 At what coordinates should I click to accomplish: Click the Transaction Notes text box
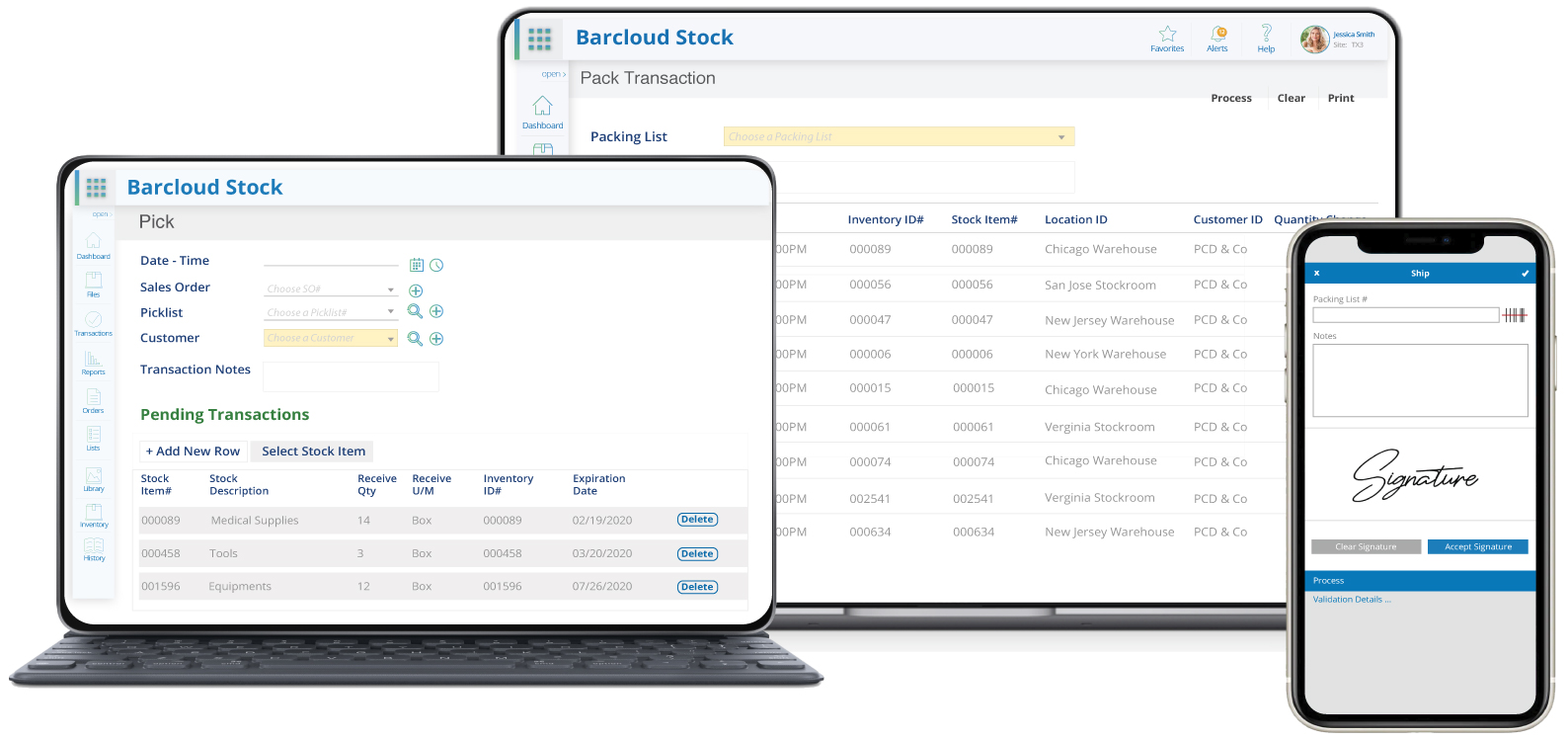(x=351, y=376)
